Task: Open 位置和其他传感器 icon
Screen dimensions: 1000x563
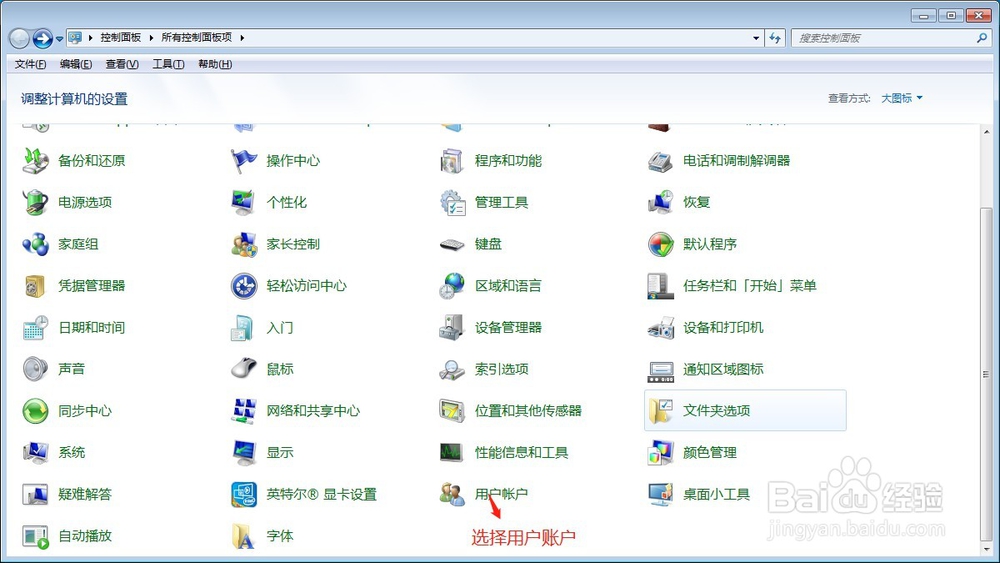Action: tap(452, 411)
